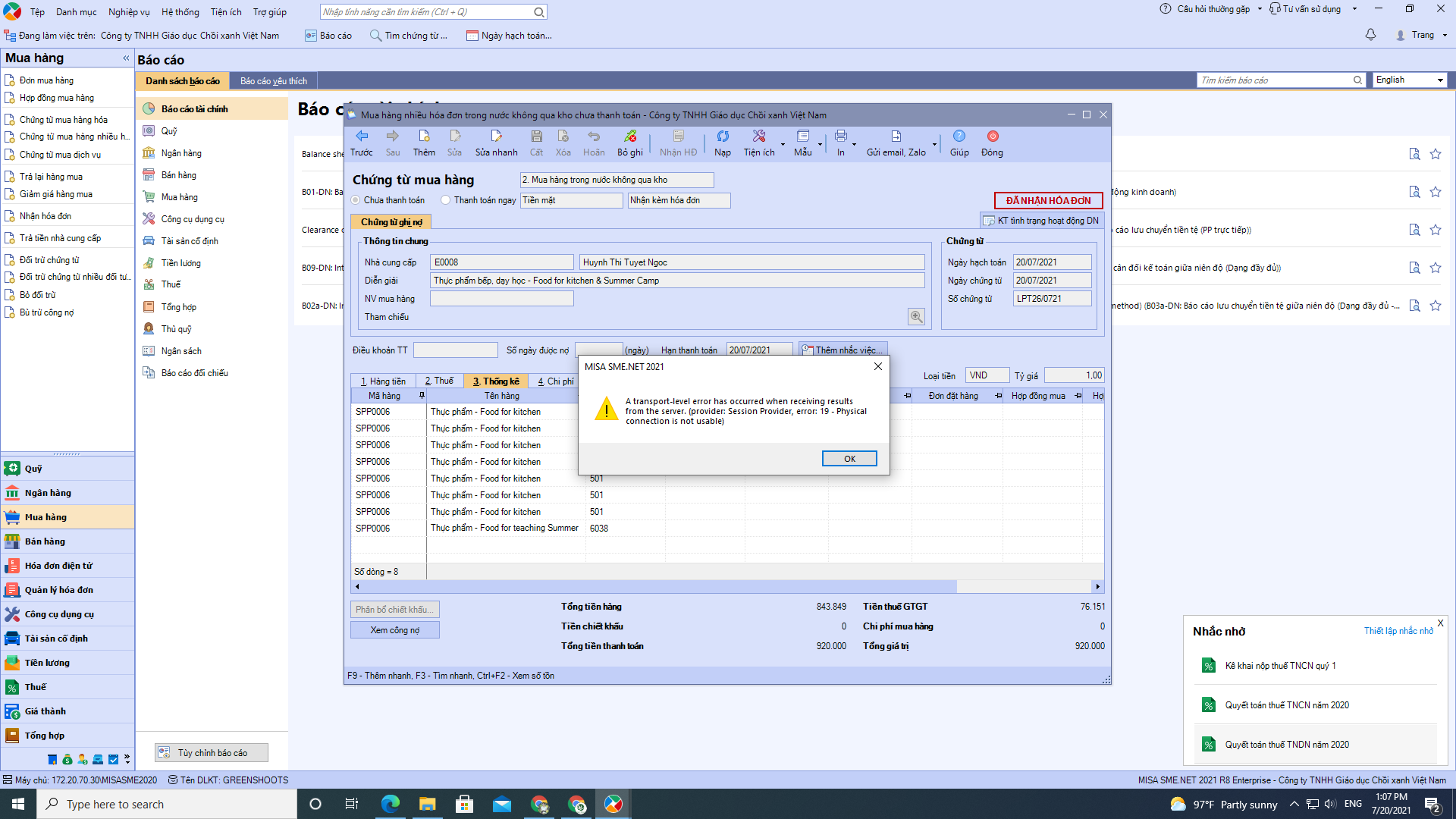Open purchase type combo box
This screenshot has height=819, width=1456.
click(x=617, y=180)
